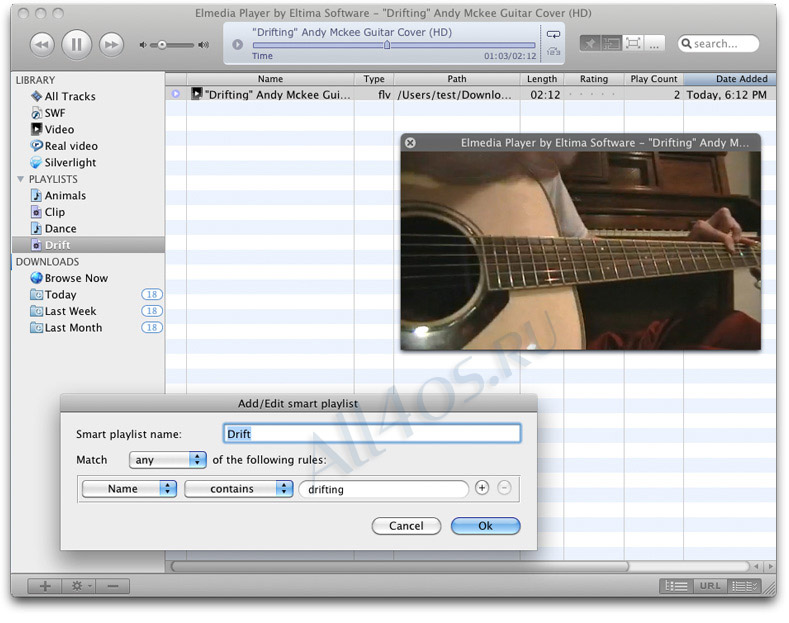Screen dimensions: 789x623
Task: Click the max volume speaker icon
Action: 204,45
